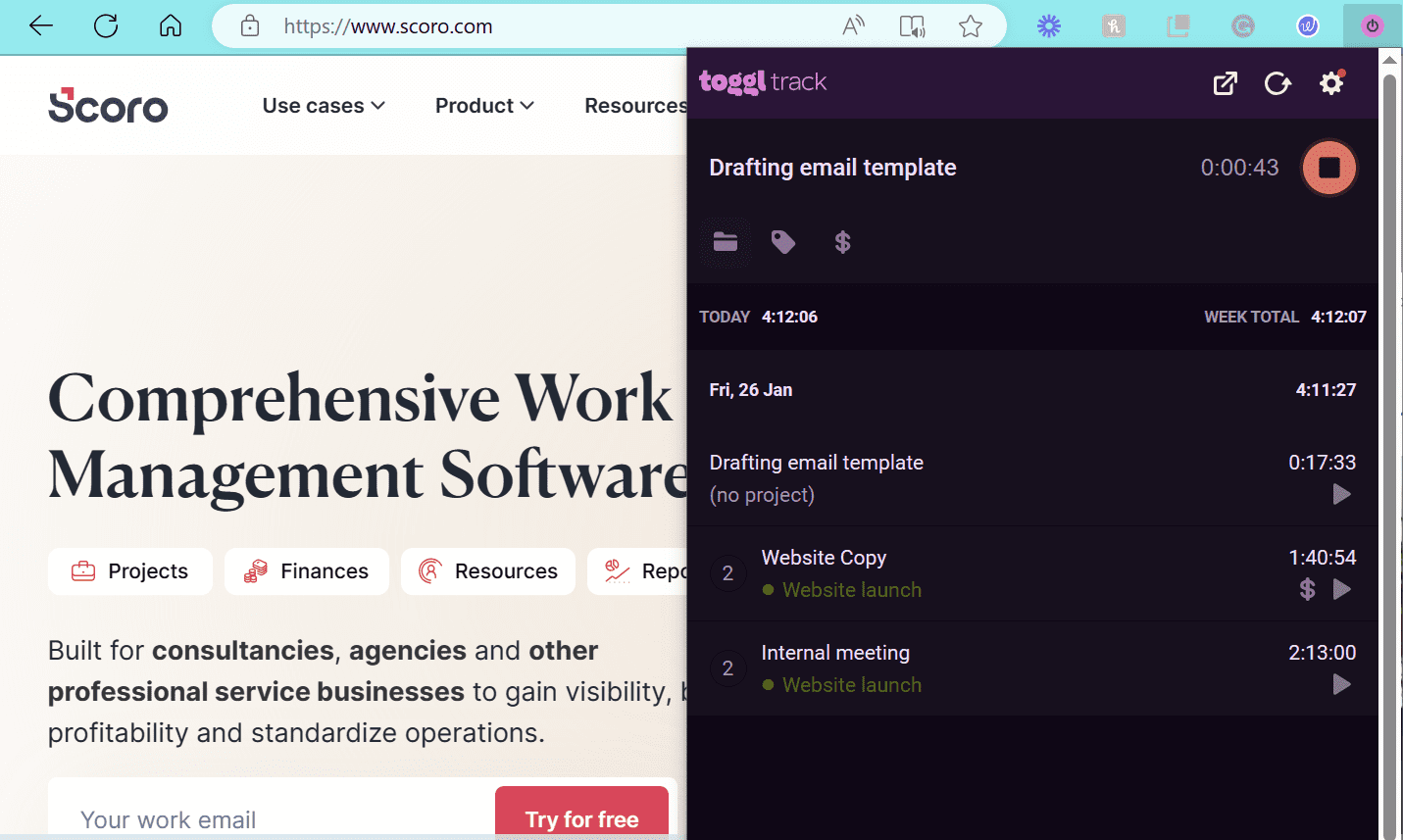Expand the Product menu
The width and height of the screenshot is (1403, 840).
click(x=484, y=106)
